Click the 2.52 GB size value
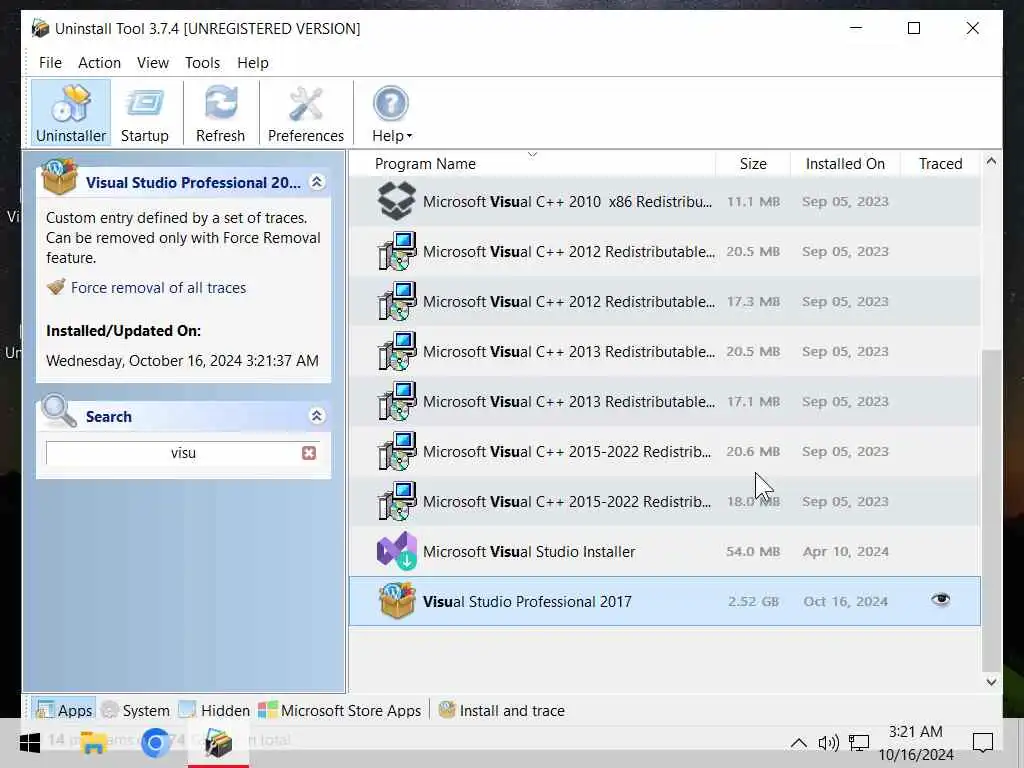The width and height of the screenshot is (1024, 768). tap(753, 601)
